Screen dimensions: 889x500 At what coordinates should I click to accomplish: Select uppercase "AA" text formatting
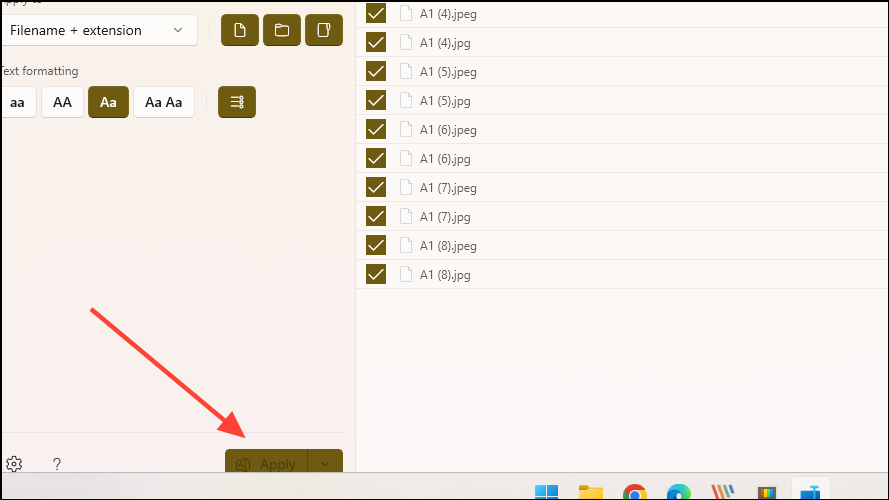point(62,102)
